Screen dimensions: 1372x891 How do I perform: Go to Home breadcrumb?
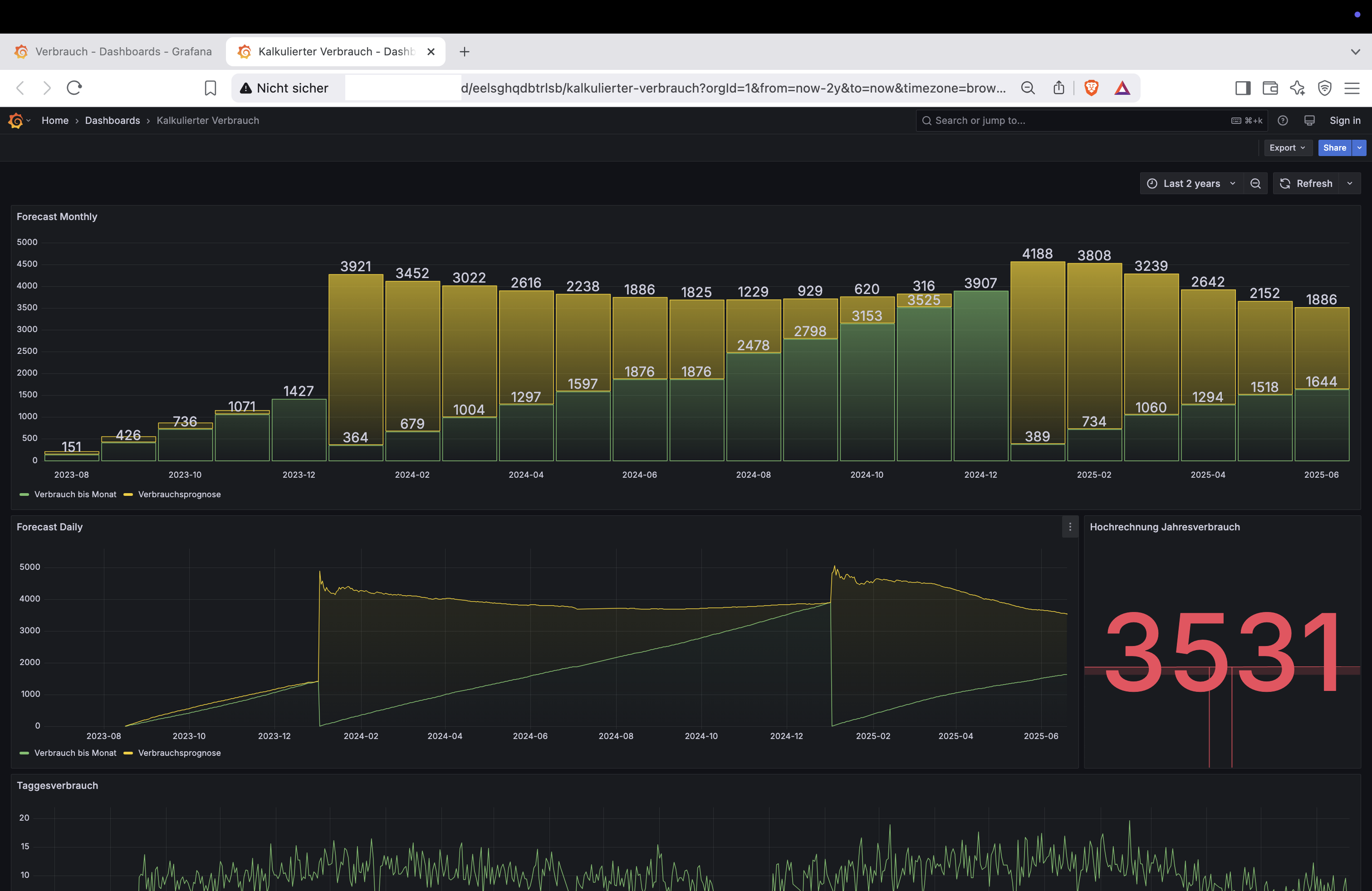click(55, 121)
